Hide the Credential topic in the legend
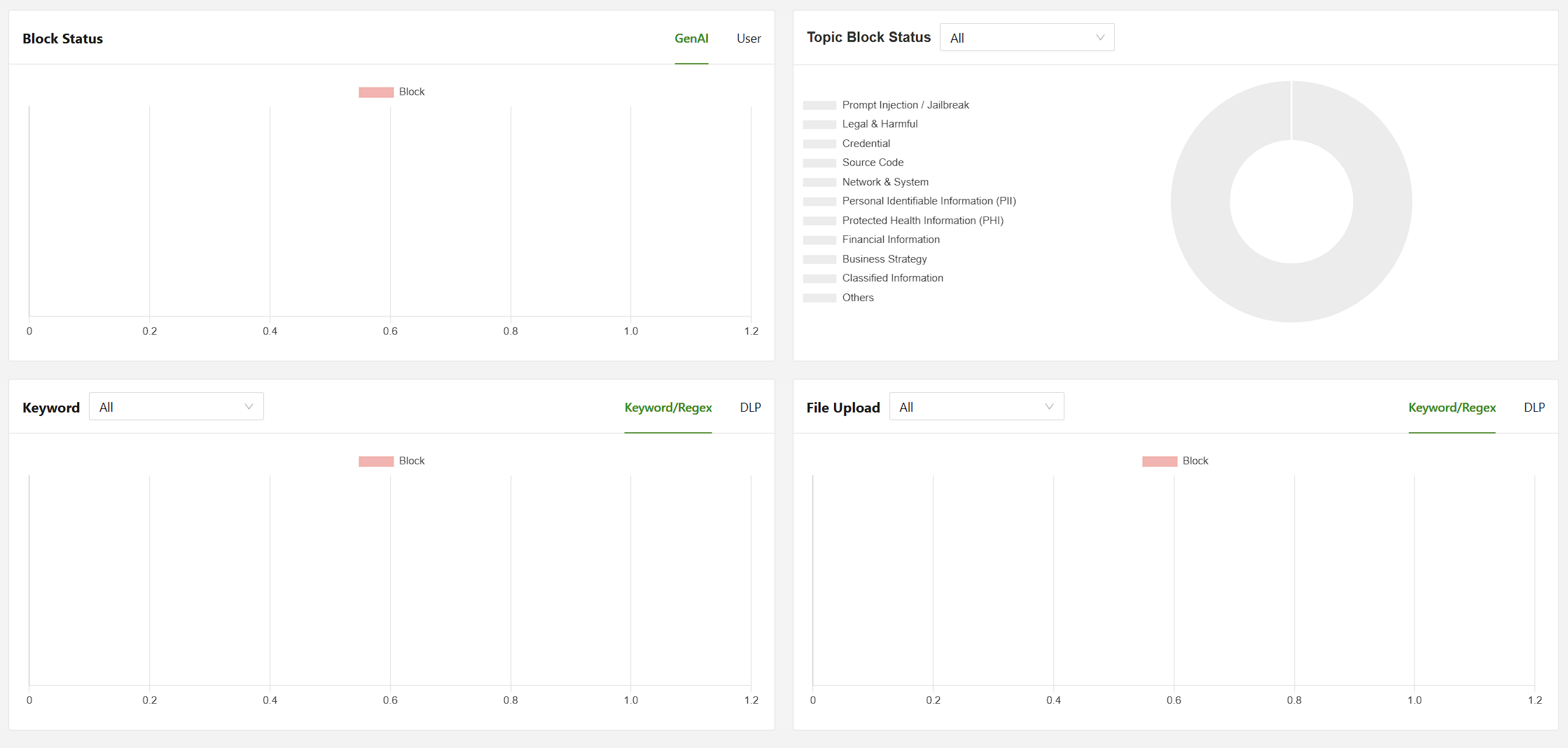Viewport: 1568px width, 748px height. pos(866,144)
